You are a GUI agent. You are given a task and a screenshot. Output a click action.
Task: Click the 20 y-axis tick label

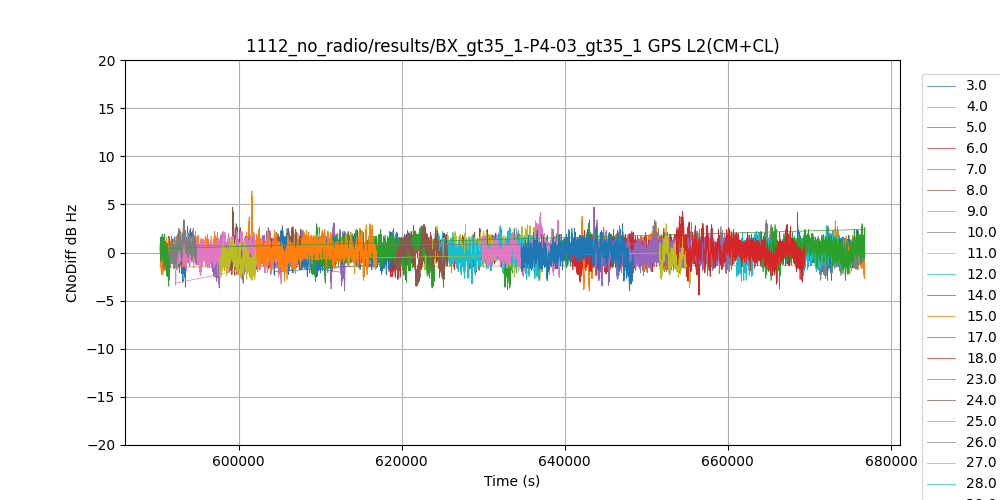[106, 61]
